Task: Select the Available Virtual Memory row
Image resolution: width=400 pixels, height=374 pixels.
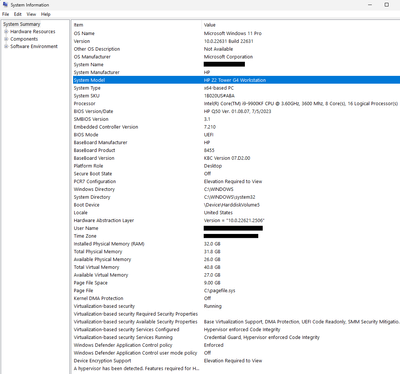Action: click(x=236, y=275)
